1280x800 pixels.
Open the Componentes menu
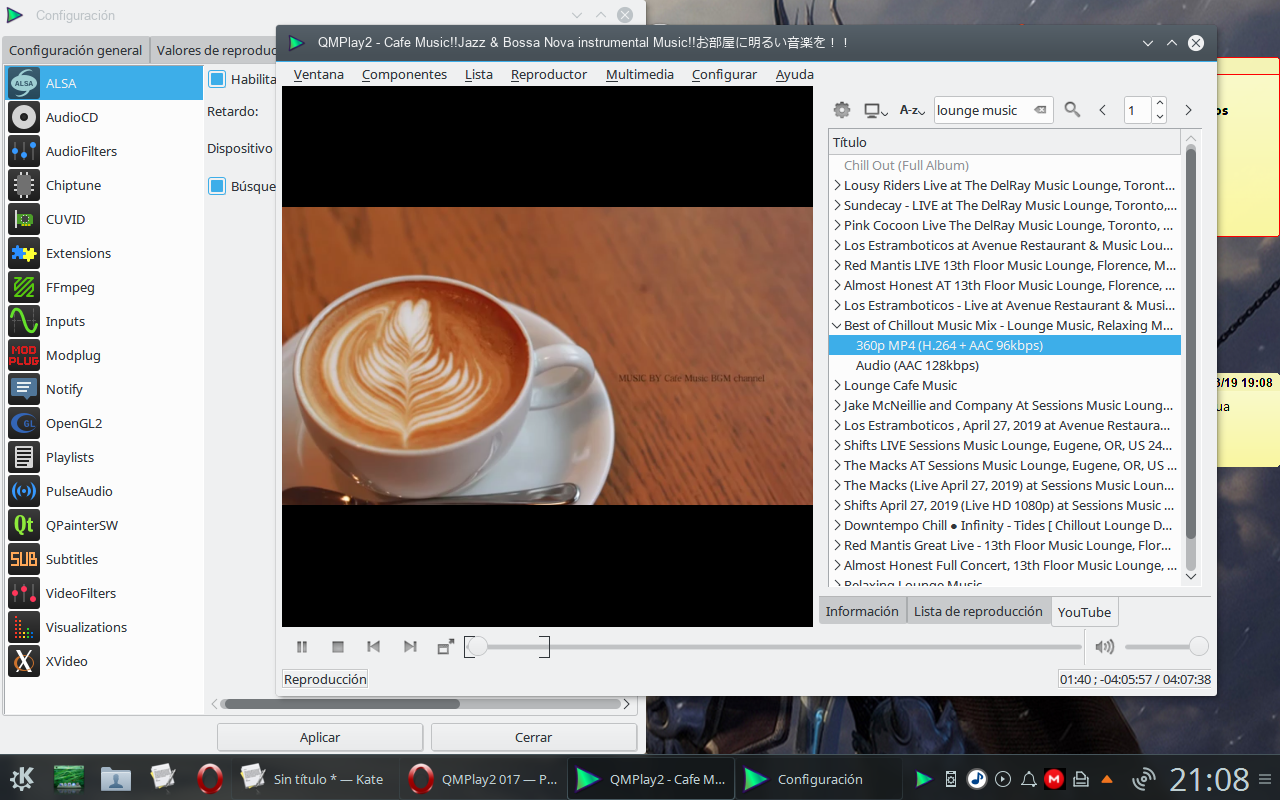tap(404, 74)
